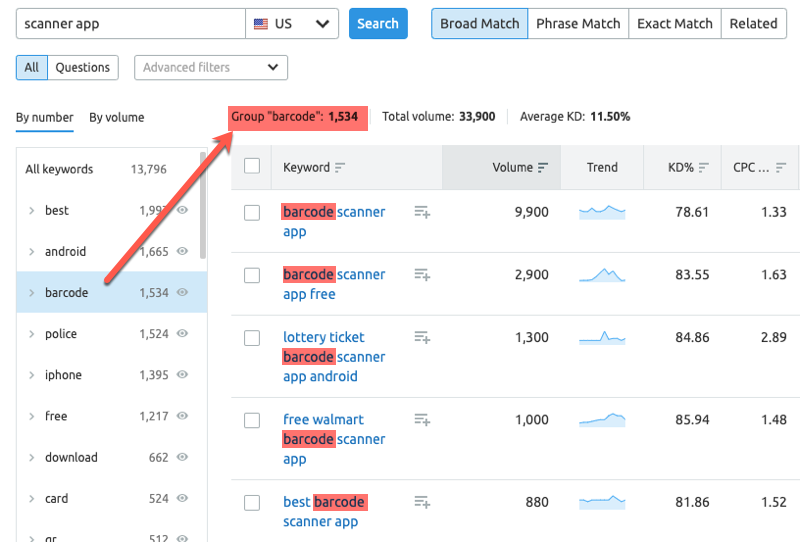Click add-to-list icon for 'best barcode scanner app'

(x=422, y=502)
